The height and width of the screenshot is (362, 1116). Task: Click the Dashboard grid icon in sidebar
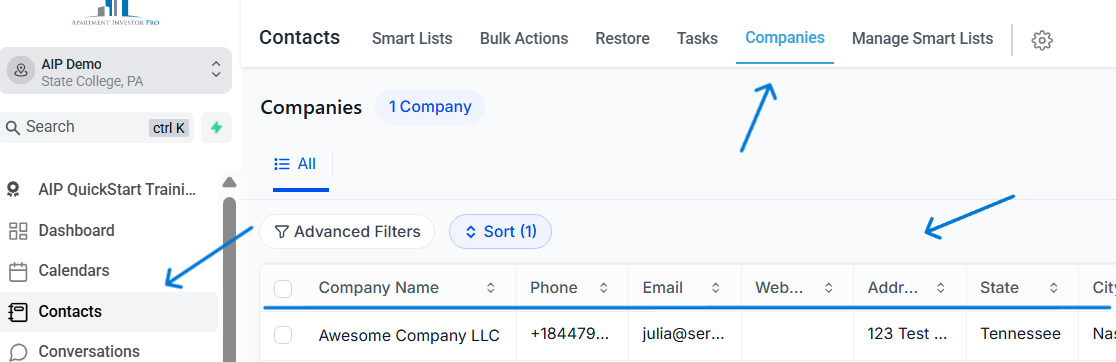pyautogui.click(x=19, y=230)
